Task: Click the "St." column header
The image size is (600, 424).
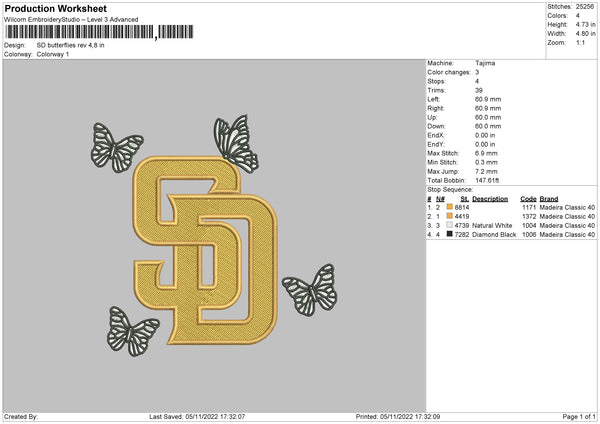Action: [465, 199]
